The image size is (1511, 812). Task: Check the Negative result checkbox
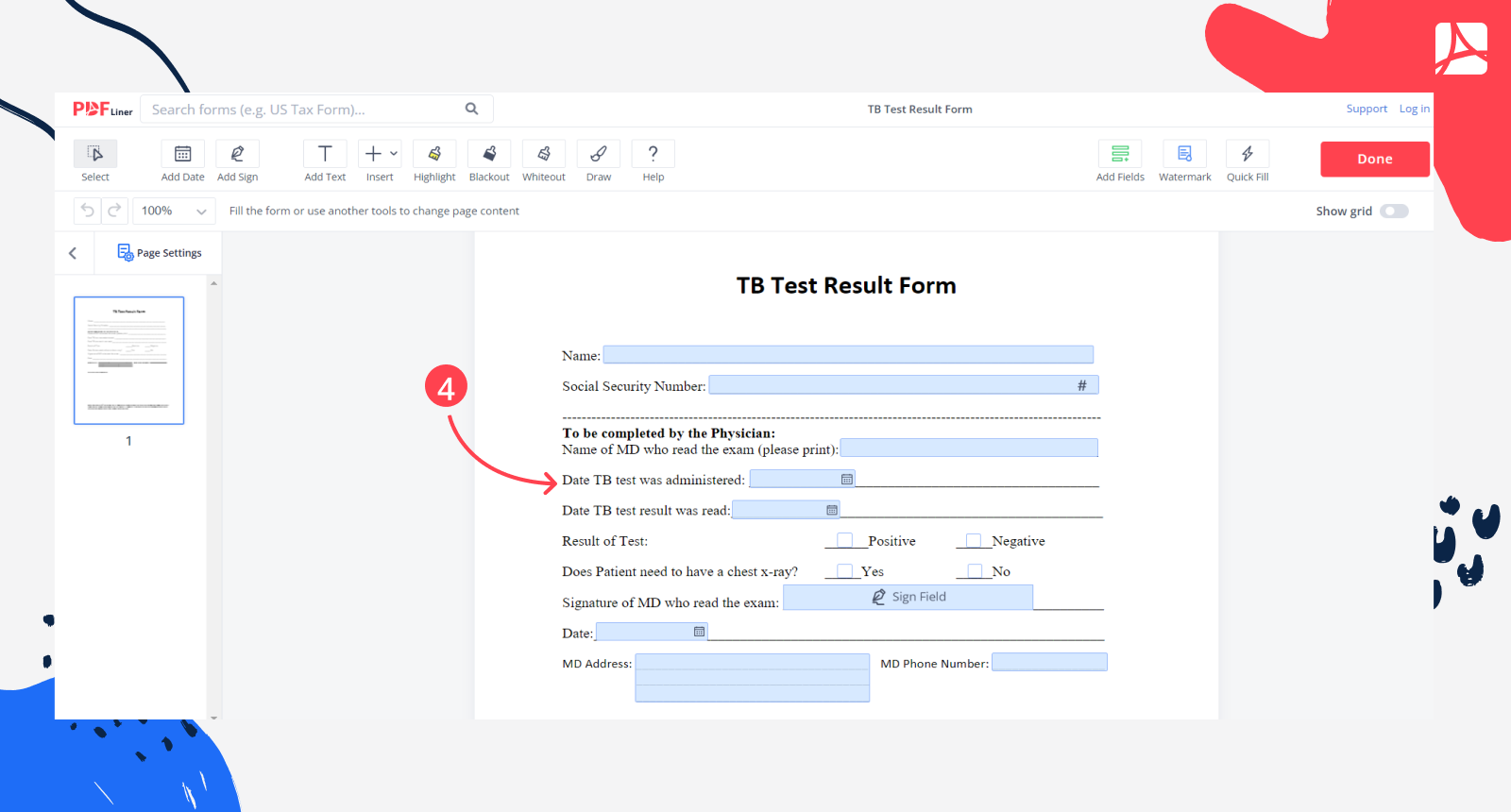click(973, 540)
